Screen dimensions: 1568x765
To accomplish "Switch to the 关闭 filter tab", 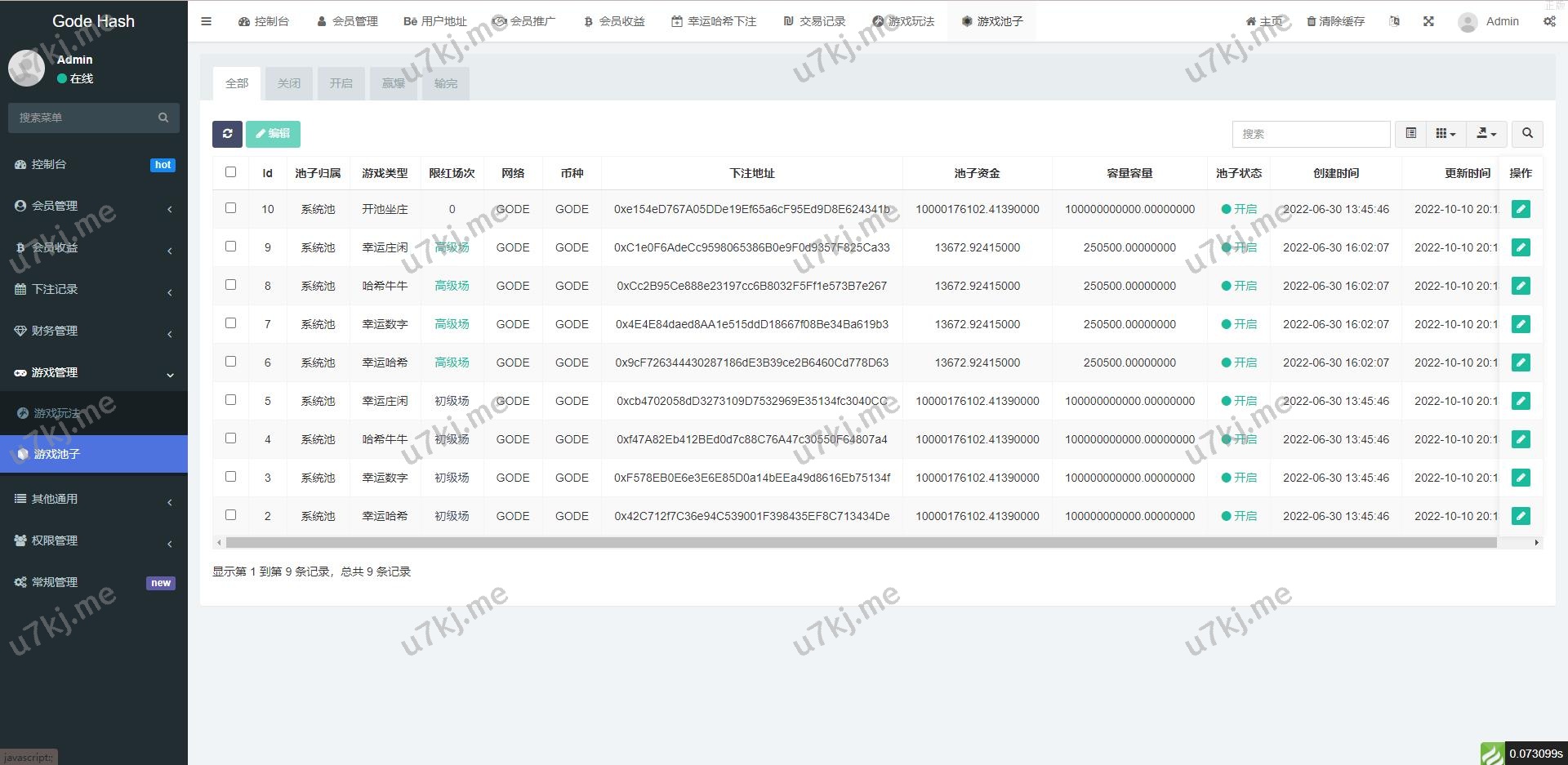I will 289,83.
